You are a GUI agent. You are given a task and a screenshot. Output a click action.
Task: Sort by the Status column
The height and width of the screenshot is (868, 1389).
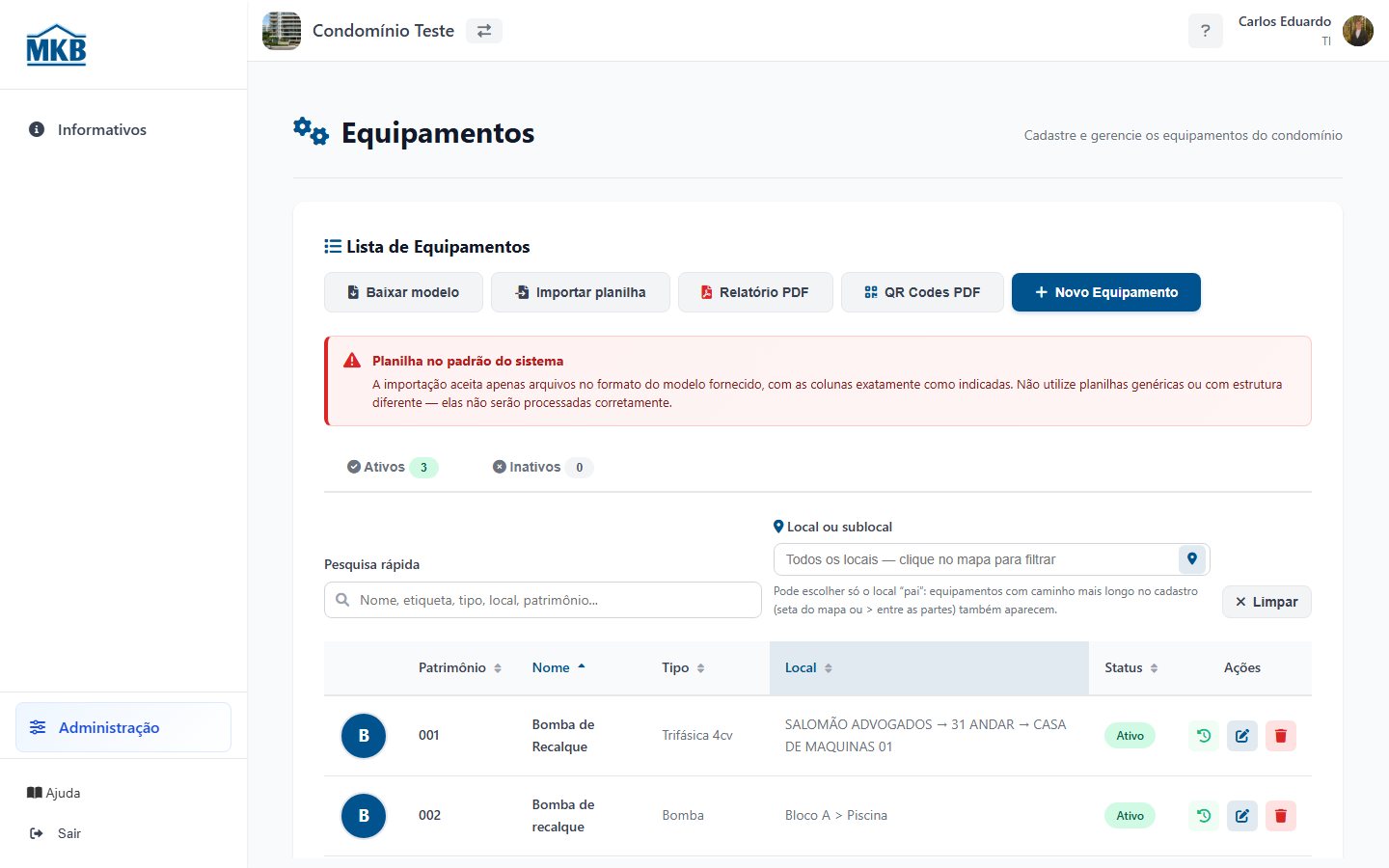point(1131,667)
